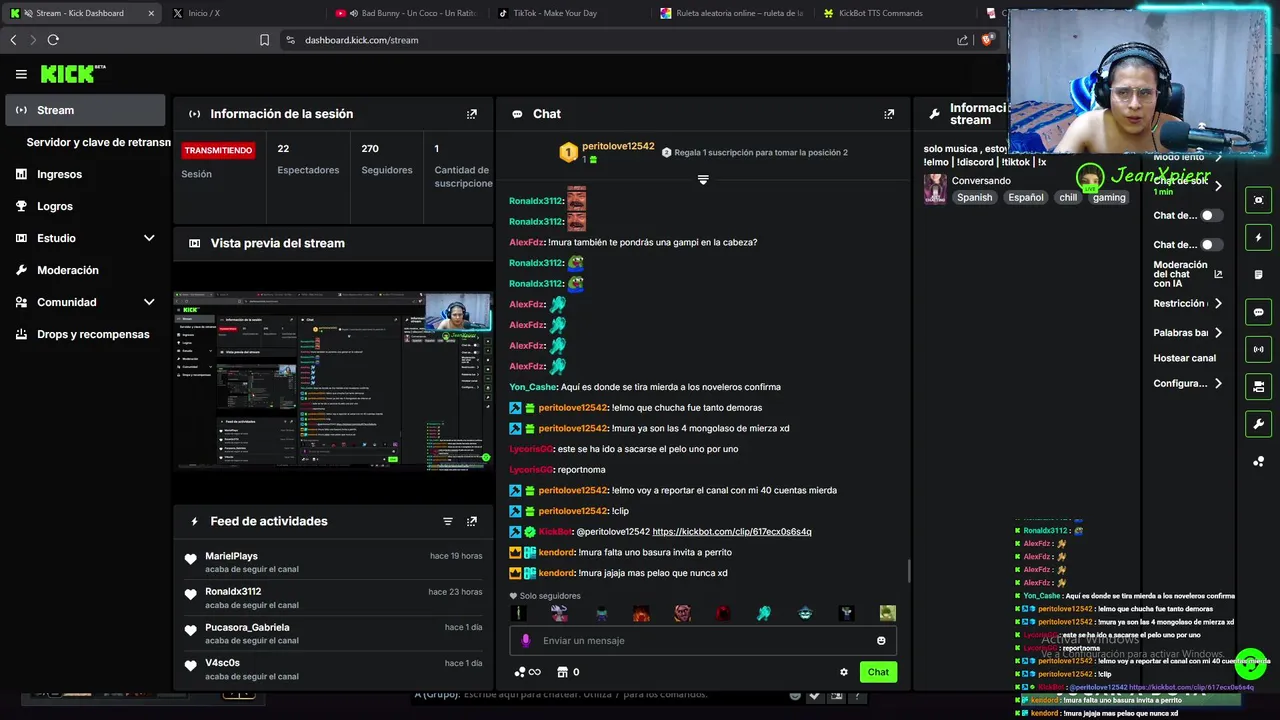Open top gifter peritolove12542 profile
This screenshot has height=720, width=1280.
click(x=618, y=146)
